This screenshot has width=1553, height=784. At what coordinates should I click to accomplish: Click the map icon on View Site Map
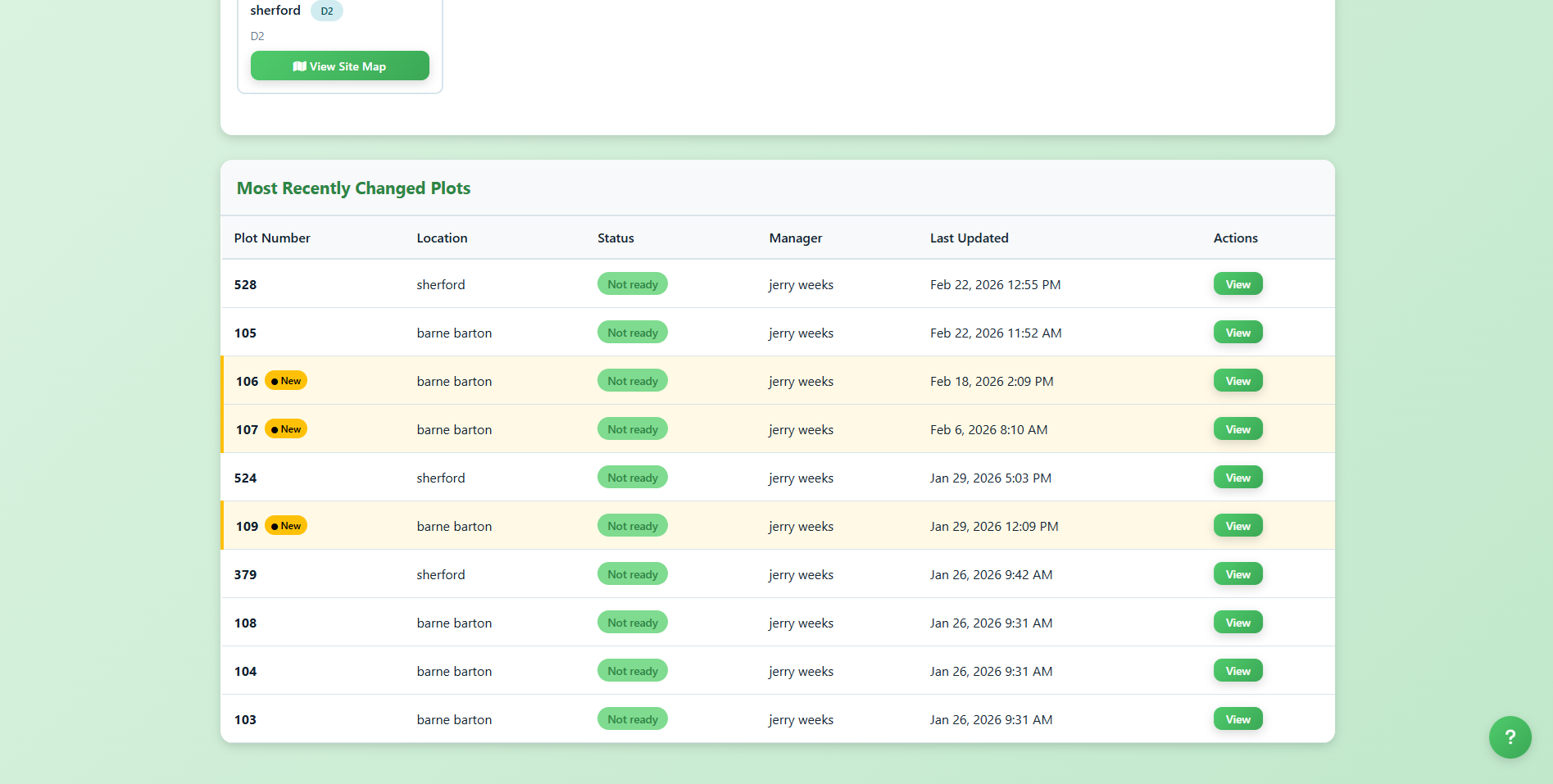coord(301,66)
